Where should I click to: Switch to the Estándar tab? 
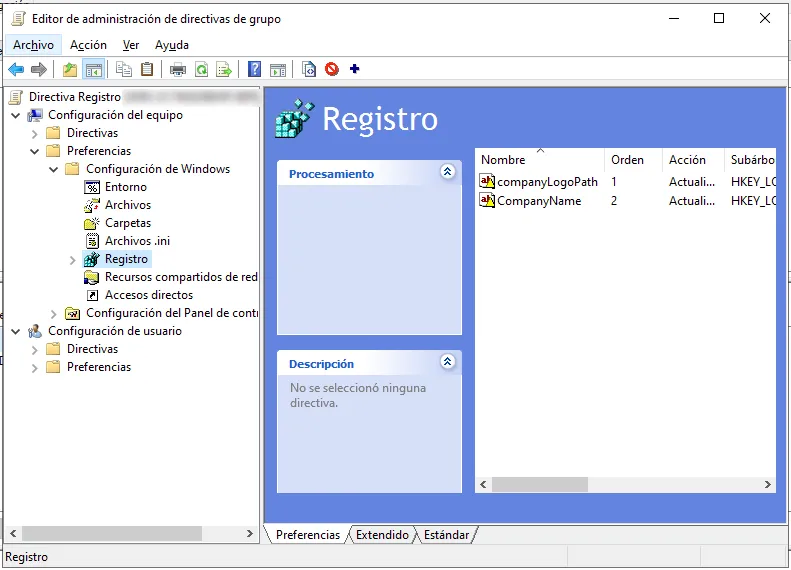tap(446, 535)
